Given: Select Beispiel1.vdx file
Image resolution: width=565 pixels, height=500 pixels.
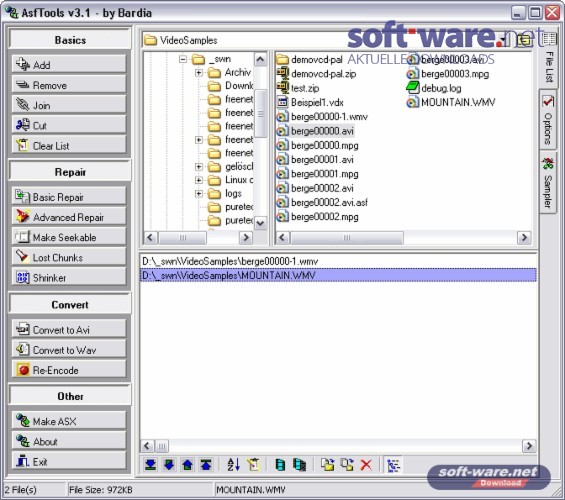Looking at the screenshot, I should click(x=310, y=102).
